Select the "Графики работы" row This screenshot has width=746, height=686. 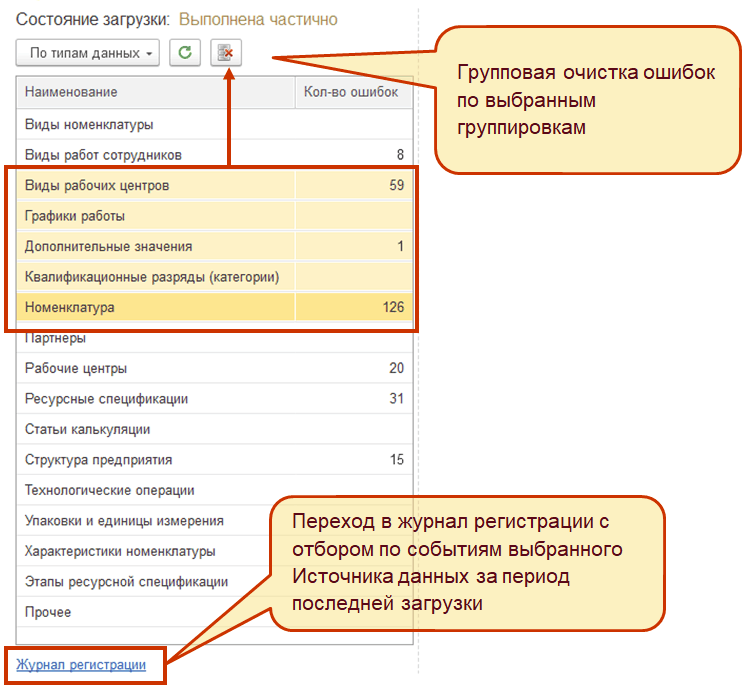[x=215, y=216]
